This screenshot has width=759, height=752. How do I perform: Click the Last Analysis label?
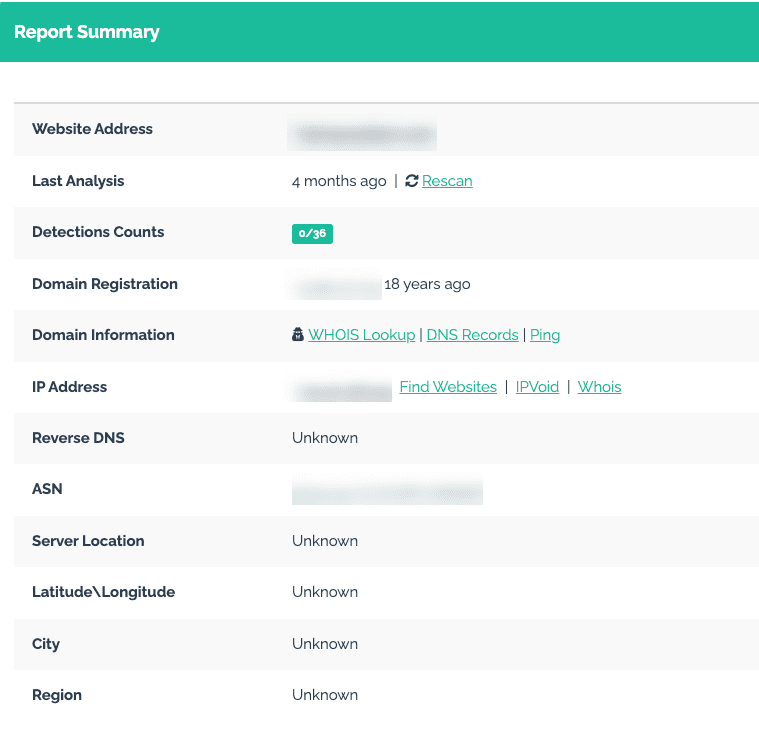click(x=78, y=181)
